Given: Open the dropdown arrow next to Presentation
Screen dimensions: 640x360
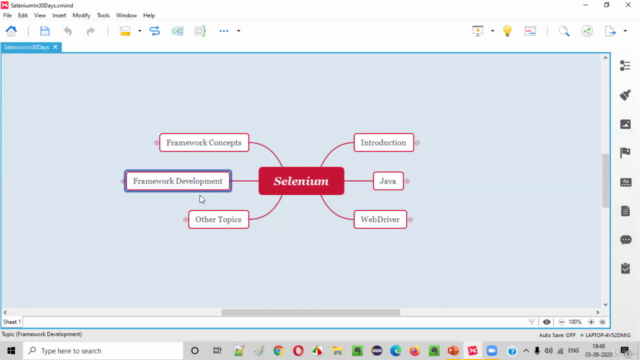Looking at the screenshot, I should coord(492,31).
